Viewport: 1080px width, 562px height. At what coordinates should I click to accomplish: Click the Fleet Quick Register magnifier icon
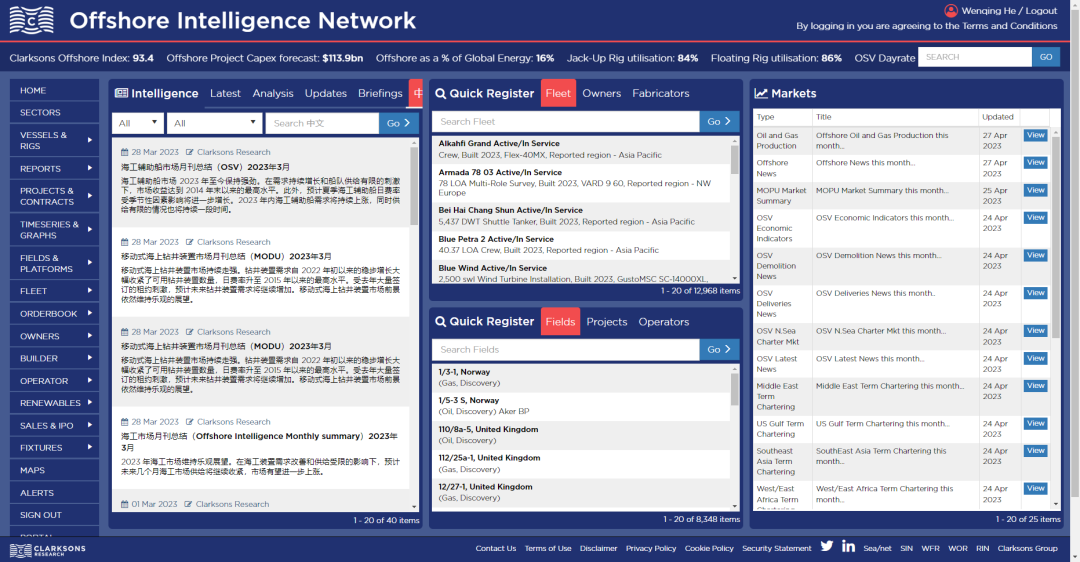pyautogui.click(x=440, y=93)
